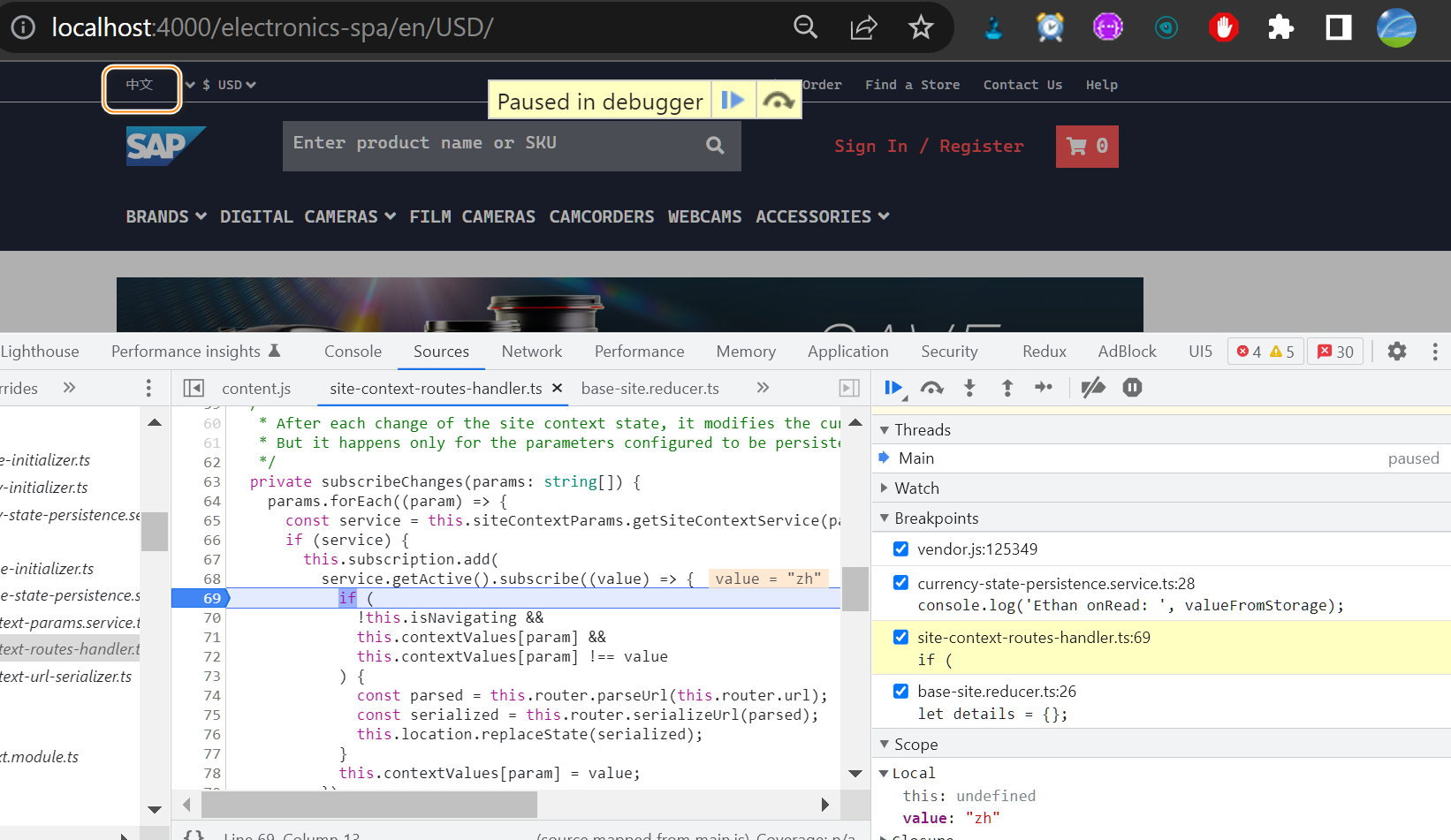Screen dimensions: 1451x840
Task: Click the code editor horizontal scrollbar
Action: 369,805
